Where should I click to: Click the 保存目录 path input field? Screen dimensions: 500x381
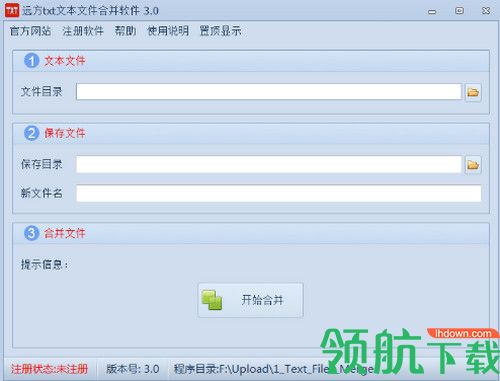pos(269,164)
